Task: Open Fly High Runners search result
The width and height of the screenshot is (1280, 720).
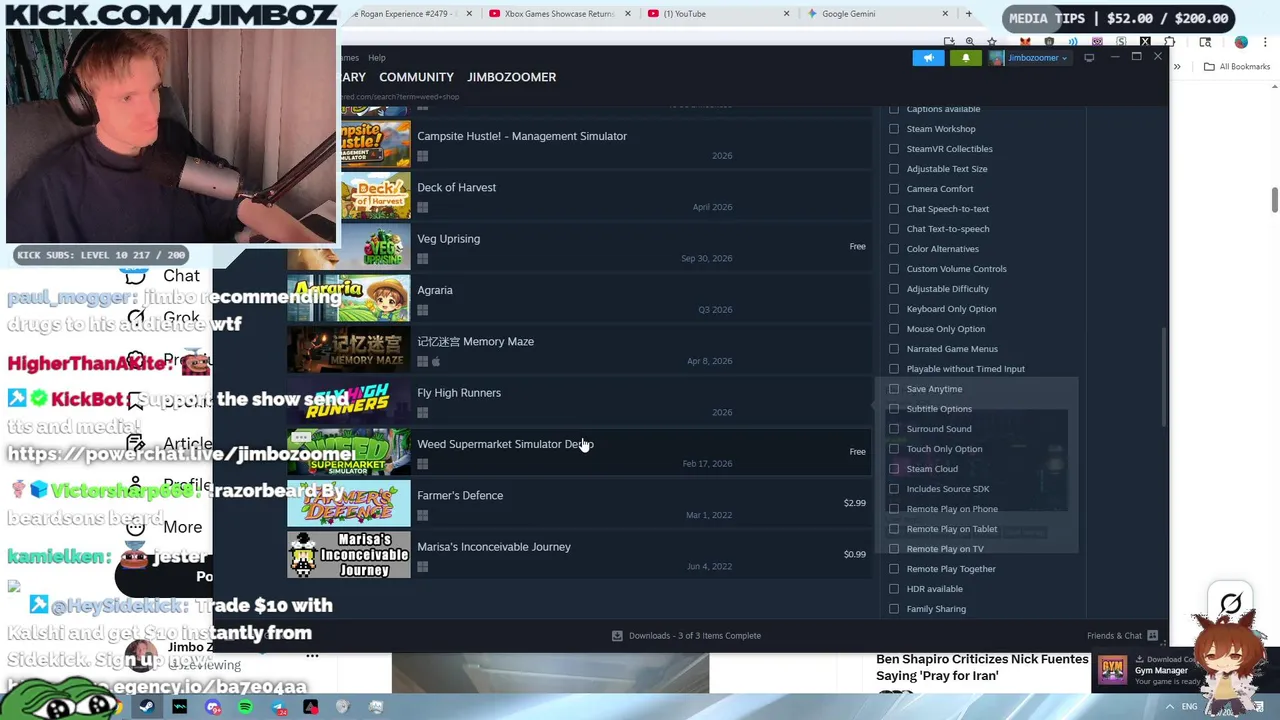Action: [579, 401]
